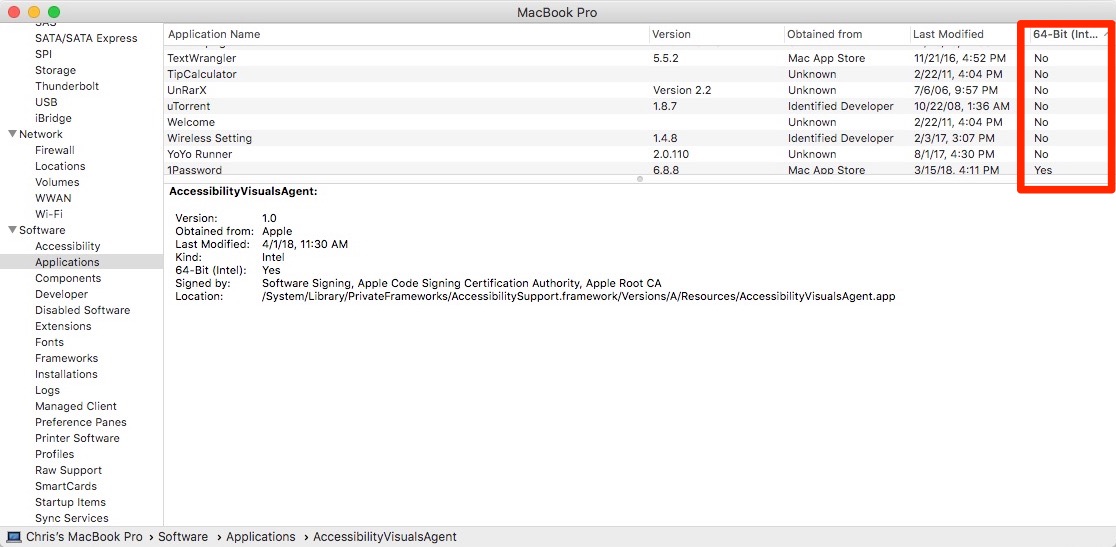Viewport: 1116px width, 547px height.
Task: Open the Accessibility item in sidebar
Action: [67, 246]
